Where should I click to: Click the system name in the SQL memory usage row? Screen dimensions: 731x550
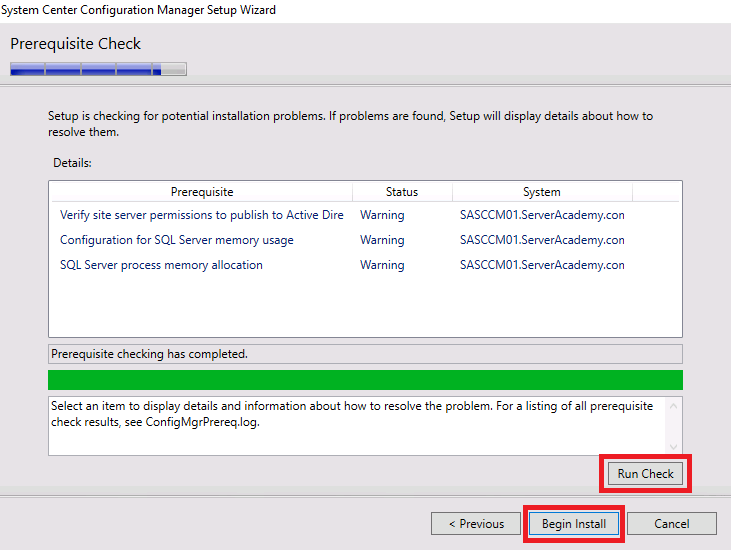coord(542,240)
